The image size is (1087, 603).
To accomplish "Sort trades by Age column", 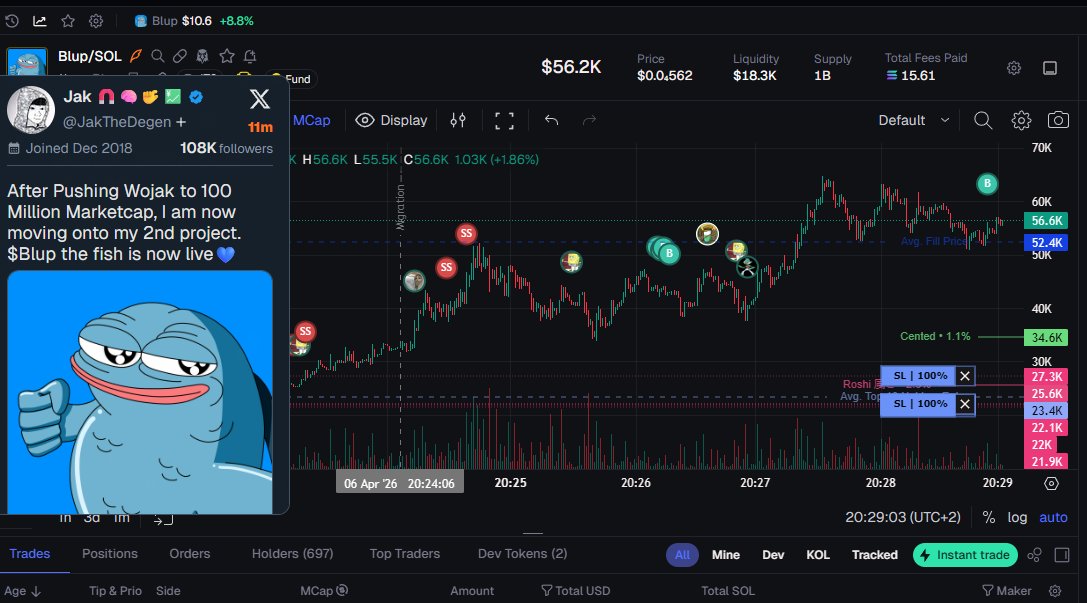I will [23, 591].
